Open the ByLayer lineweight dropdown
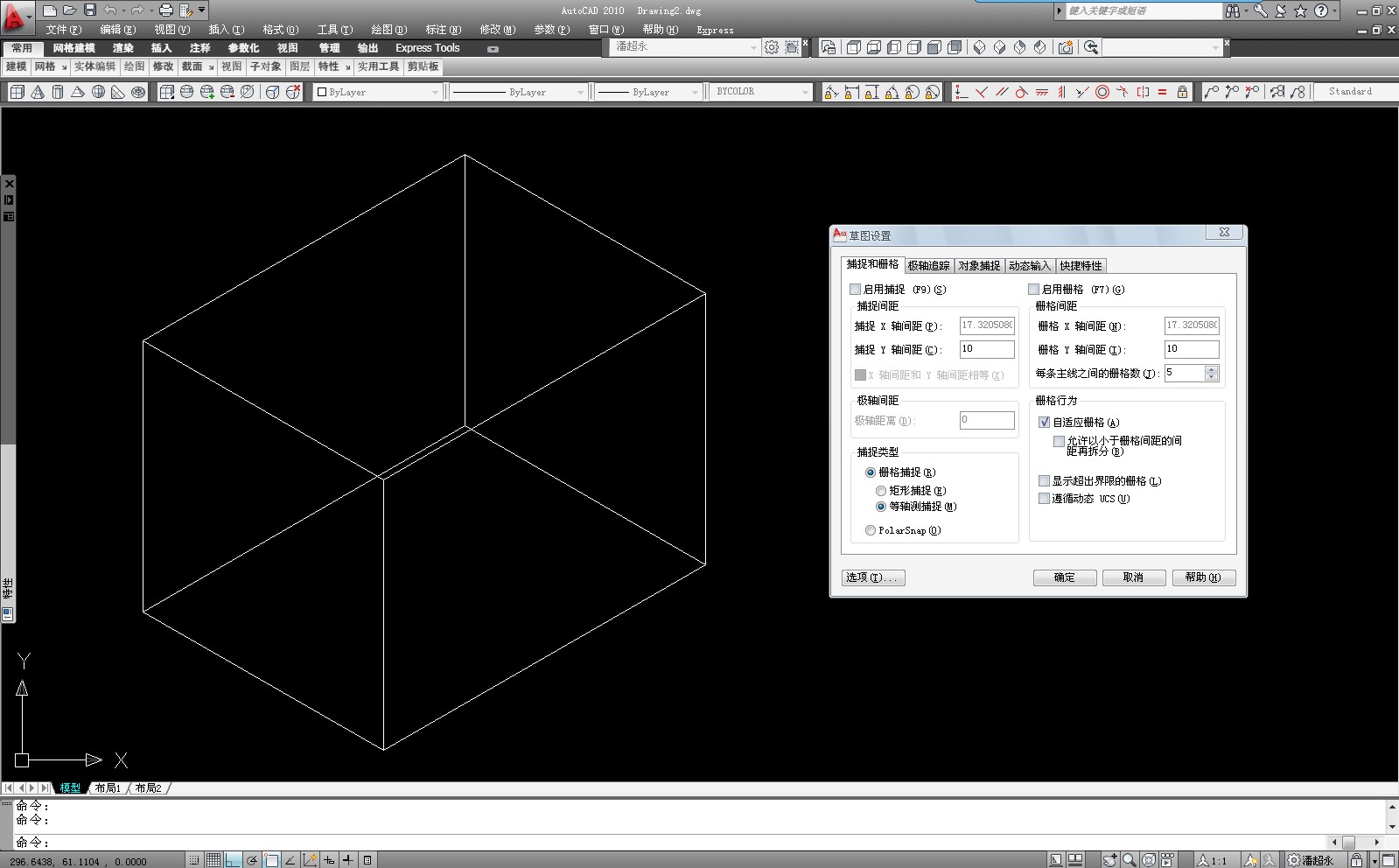This screenshot has width=1399, height=868. point(648,92)
